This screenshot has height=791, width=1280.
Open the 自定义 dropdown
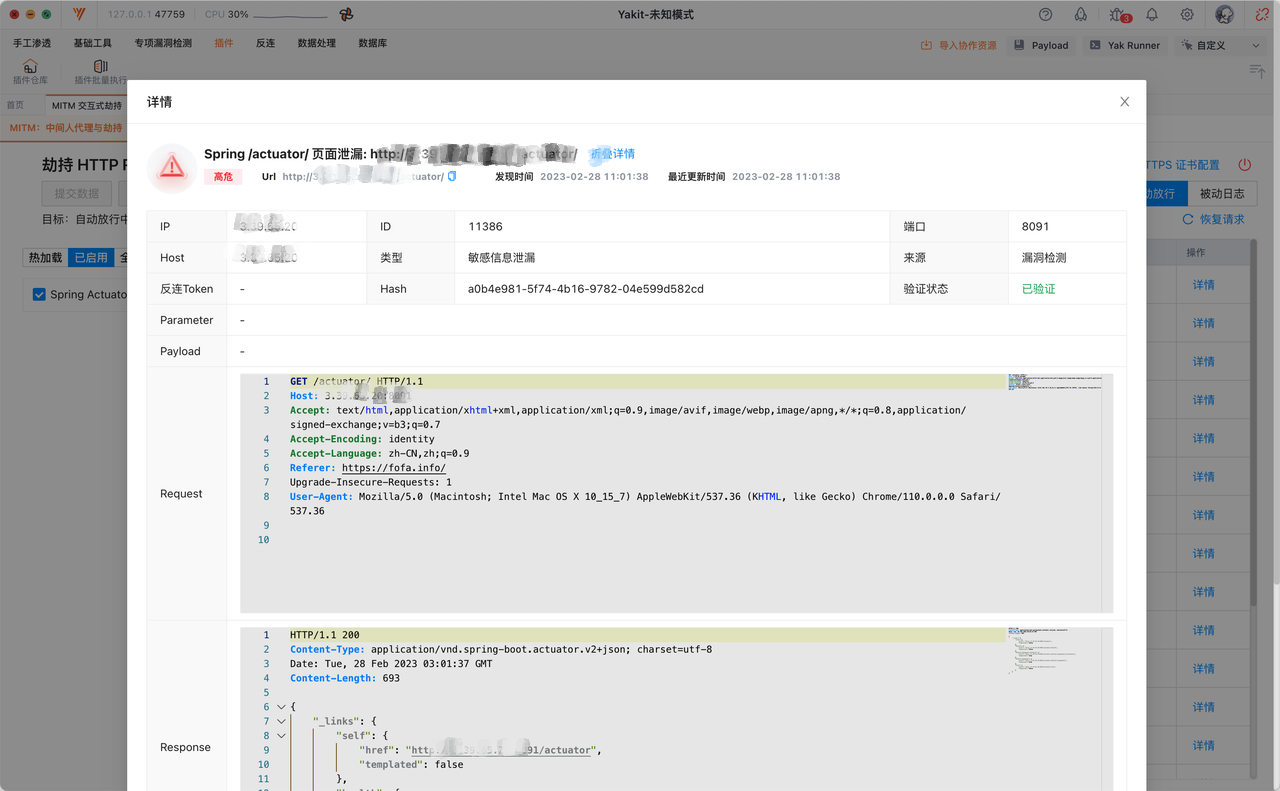pos(1220,45)
